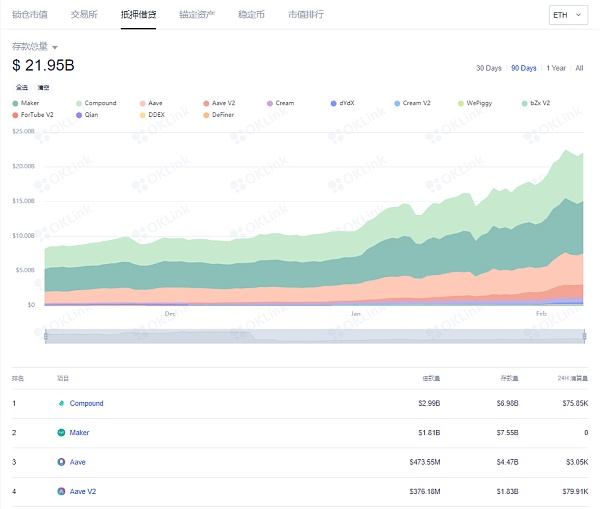
Task: Hide the dYdX series via legend
Action: click(x=334, y=103)
